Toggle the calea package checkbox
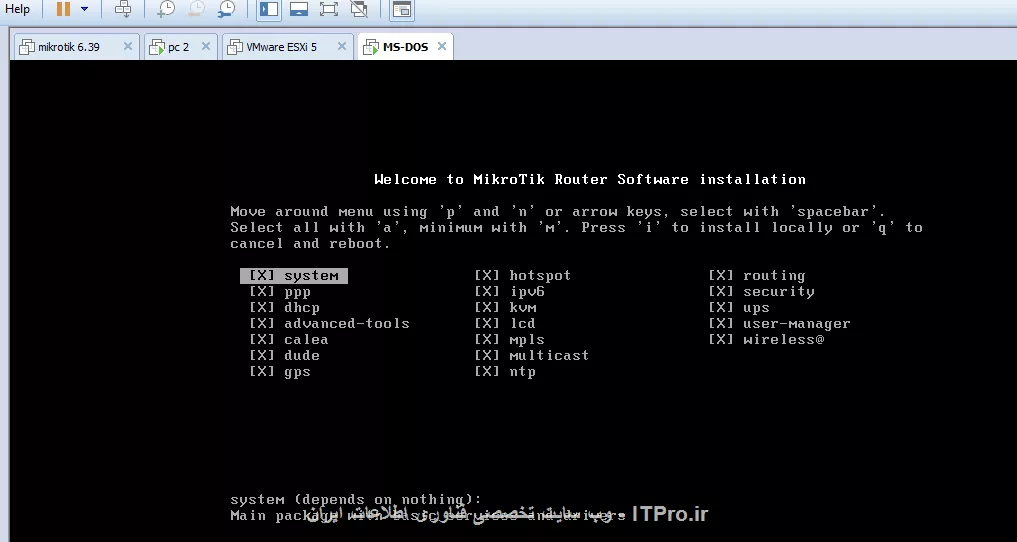Viewport: 1017px width, 542px height. point(262,340)
